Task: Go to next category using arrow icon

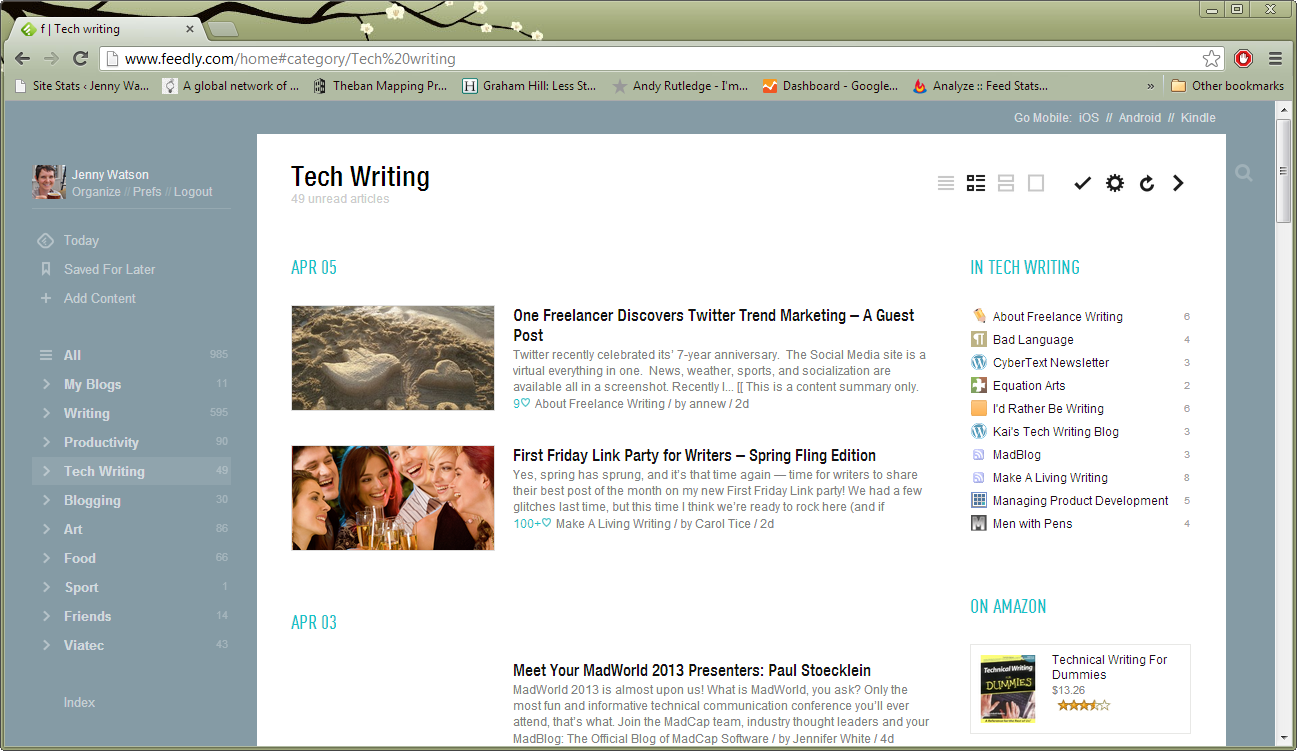Action: (x=1178, y=183)
